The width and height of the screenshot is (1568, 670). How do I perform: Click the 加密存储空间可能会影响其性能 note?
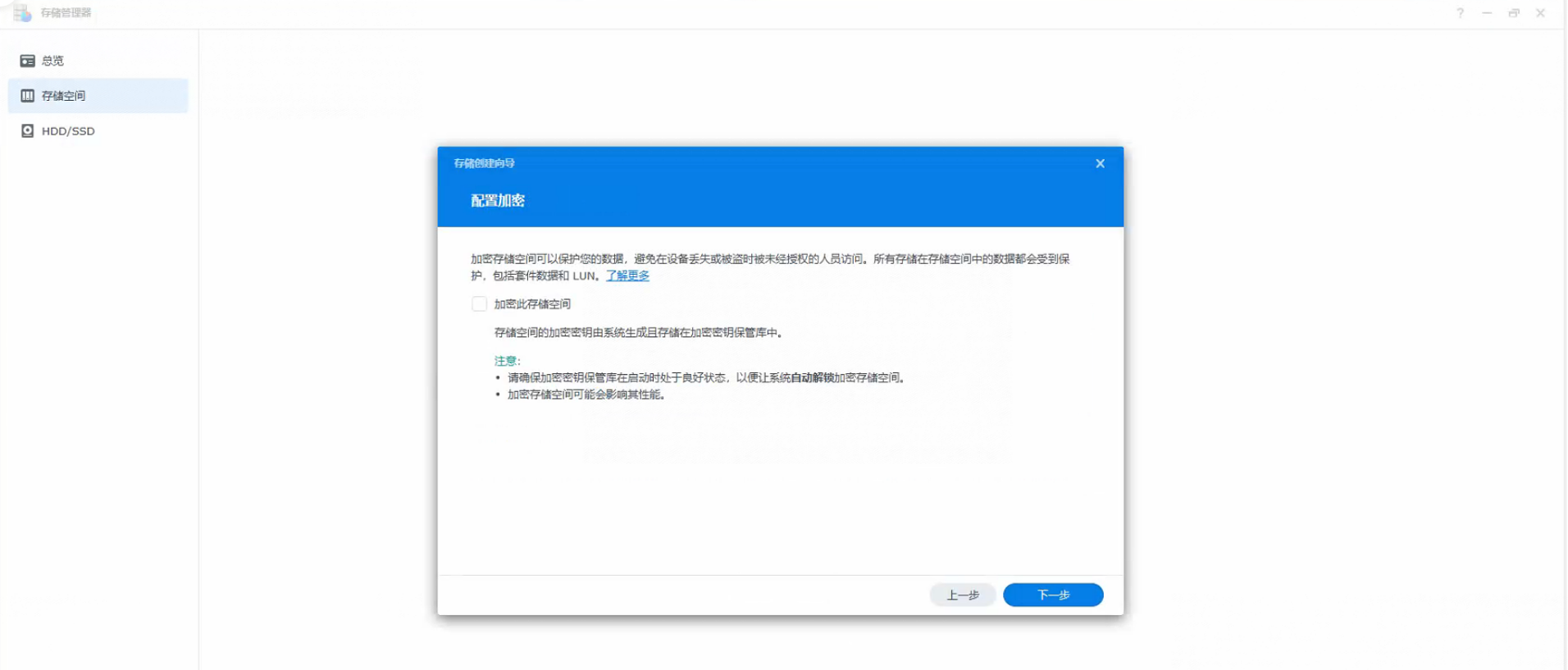click(587, 394)
